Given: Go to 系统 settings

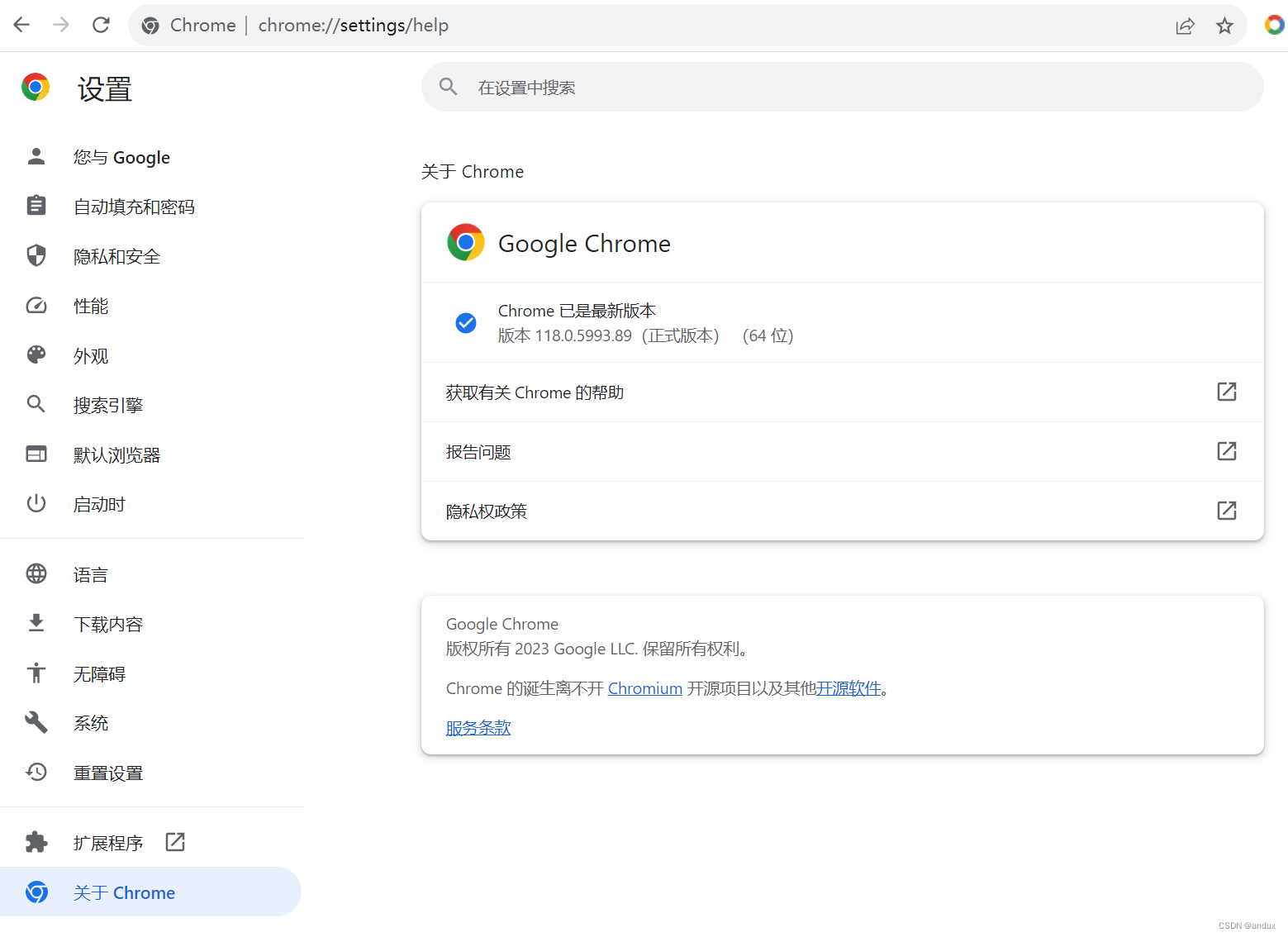Looking at the screenshot, I should coord(152,723).
